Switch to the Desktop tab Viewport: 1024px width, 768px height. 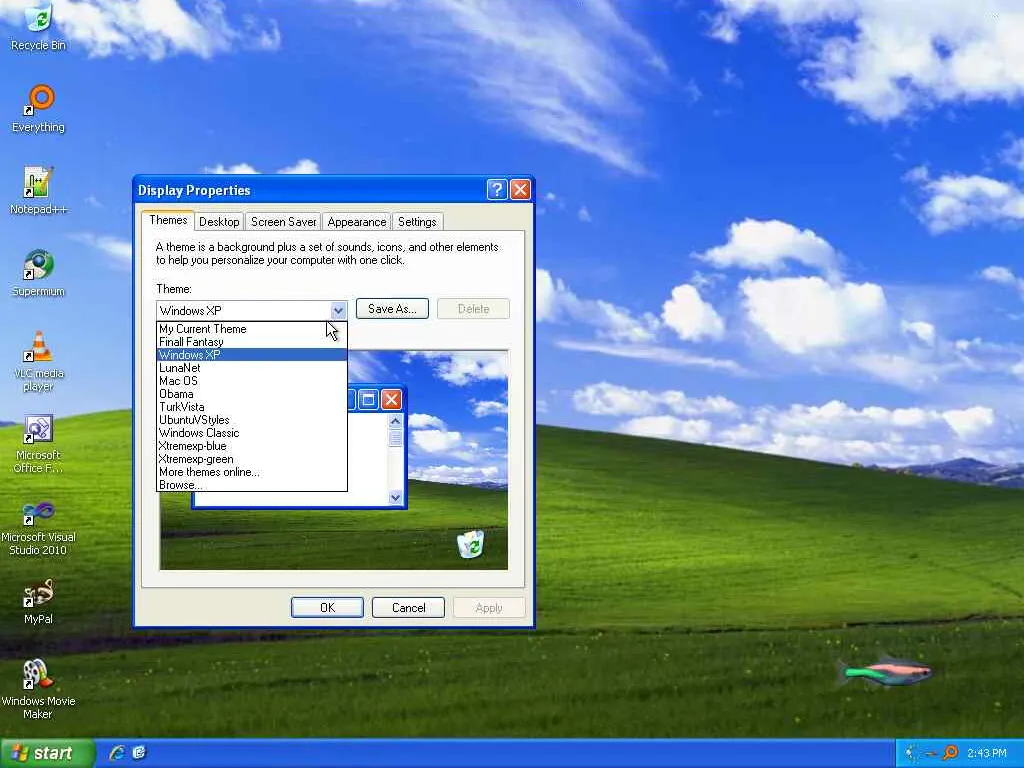[219, 222]
